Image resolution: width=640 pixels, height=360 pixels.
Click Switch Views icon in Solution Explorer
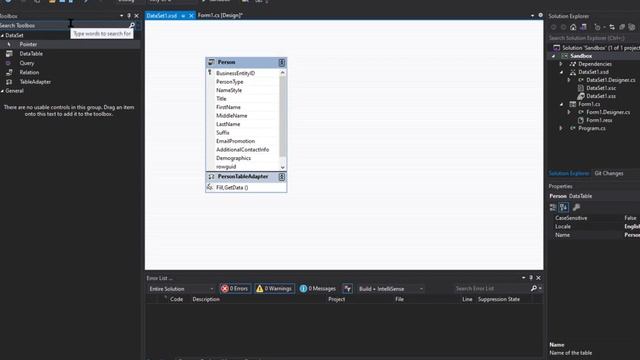pos(583,27)
